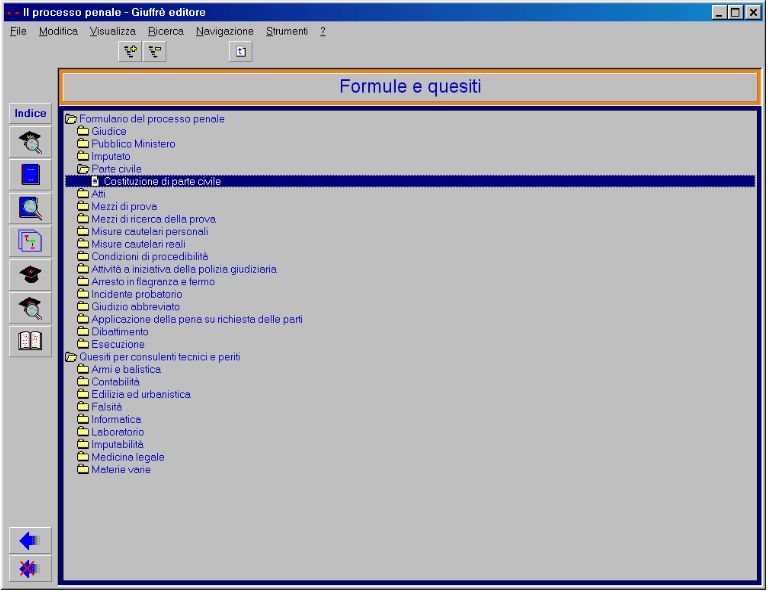Expand Mezzi di ricerca della prova folder
This screenshot has width=768, height=591.
[x=146, y=219]
